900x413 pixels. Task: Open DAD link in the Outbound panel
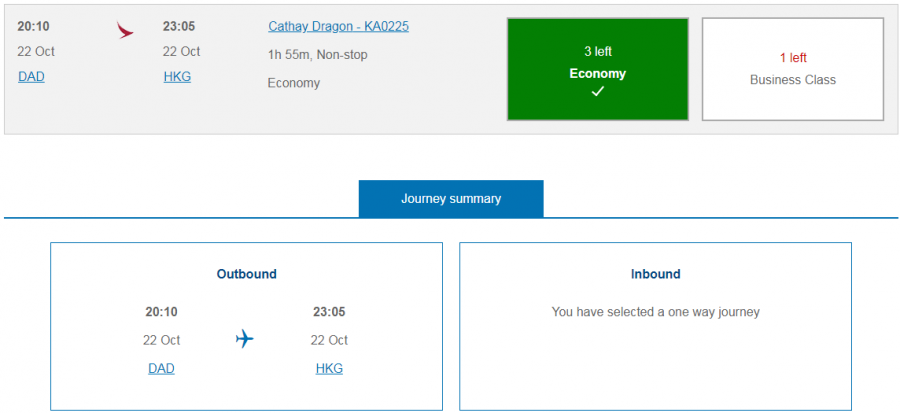pyautogui.click(x=161, y=368)
